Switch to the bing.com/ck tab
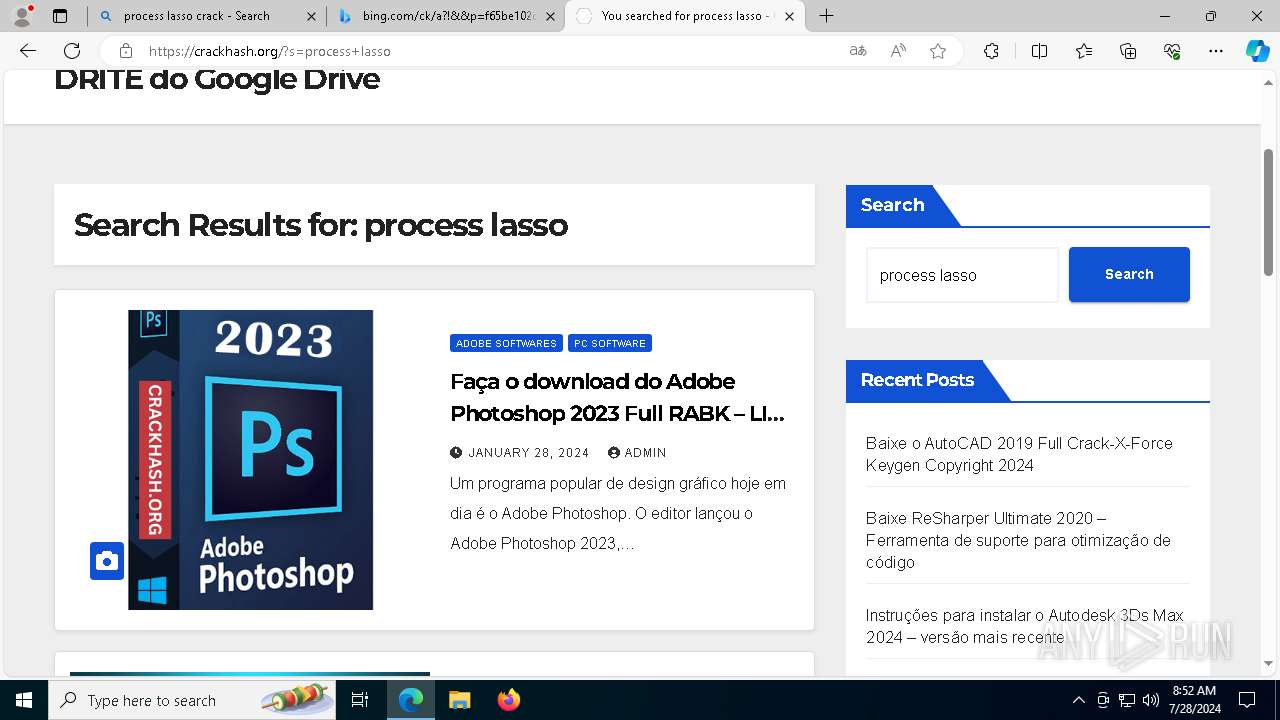 click(x=445, y=16)
